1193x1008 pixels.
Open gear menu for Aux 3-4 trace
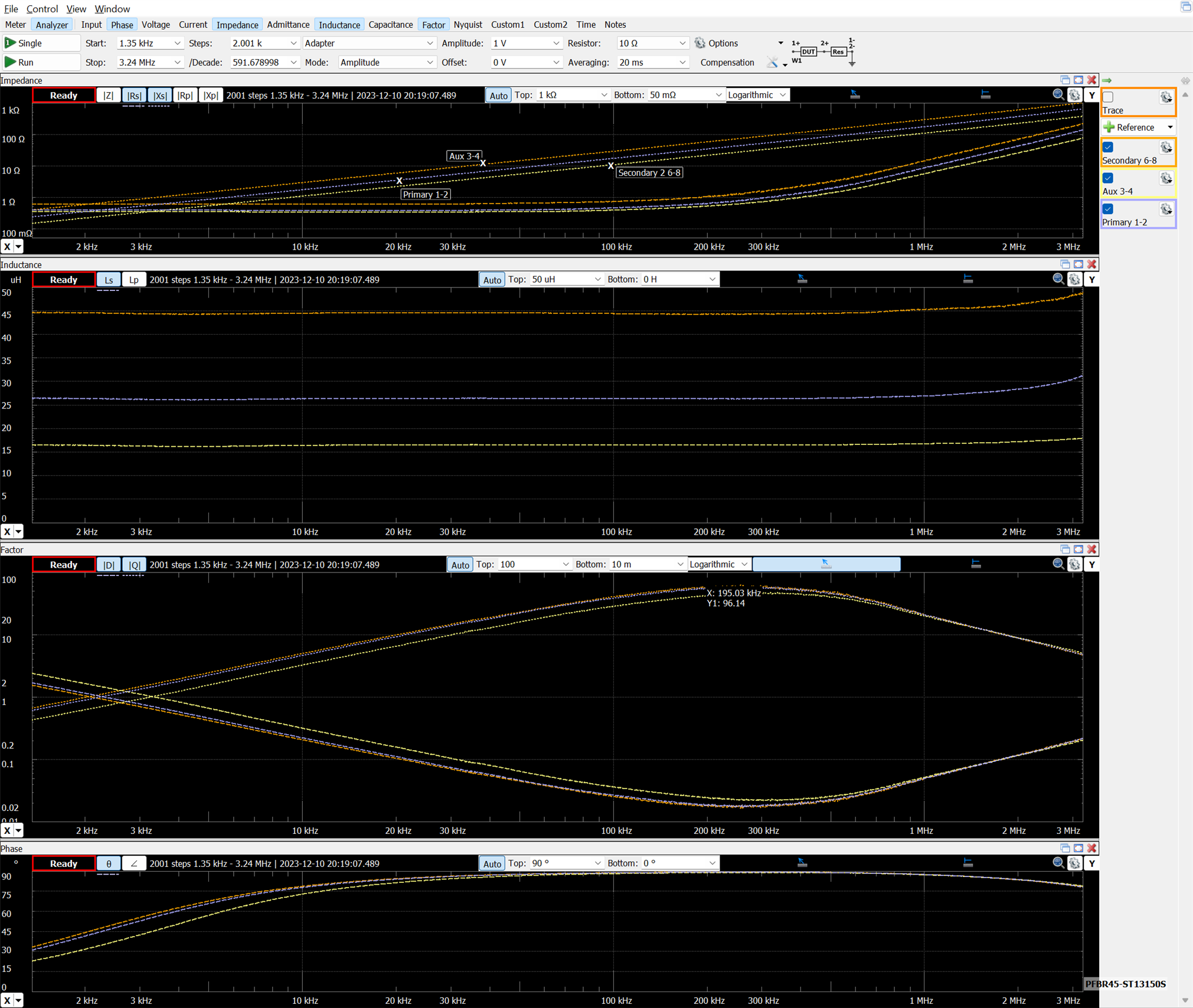pos(1166,178)
